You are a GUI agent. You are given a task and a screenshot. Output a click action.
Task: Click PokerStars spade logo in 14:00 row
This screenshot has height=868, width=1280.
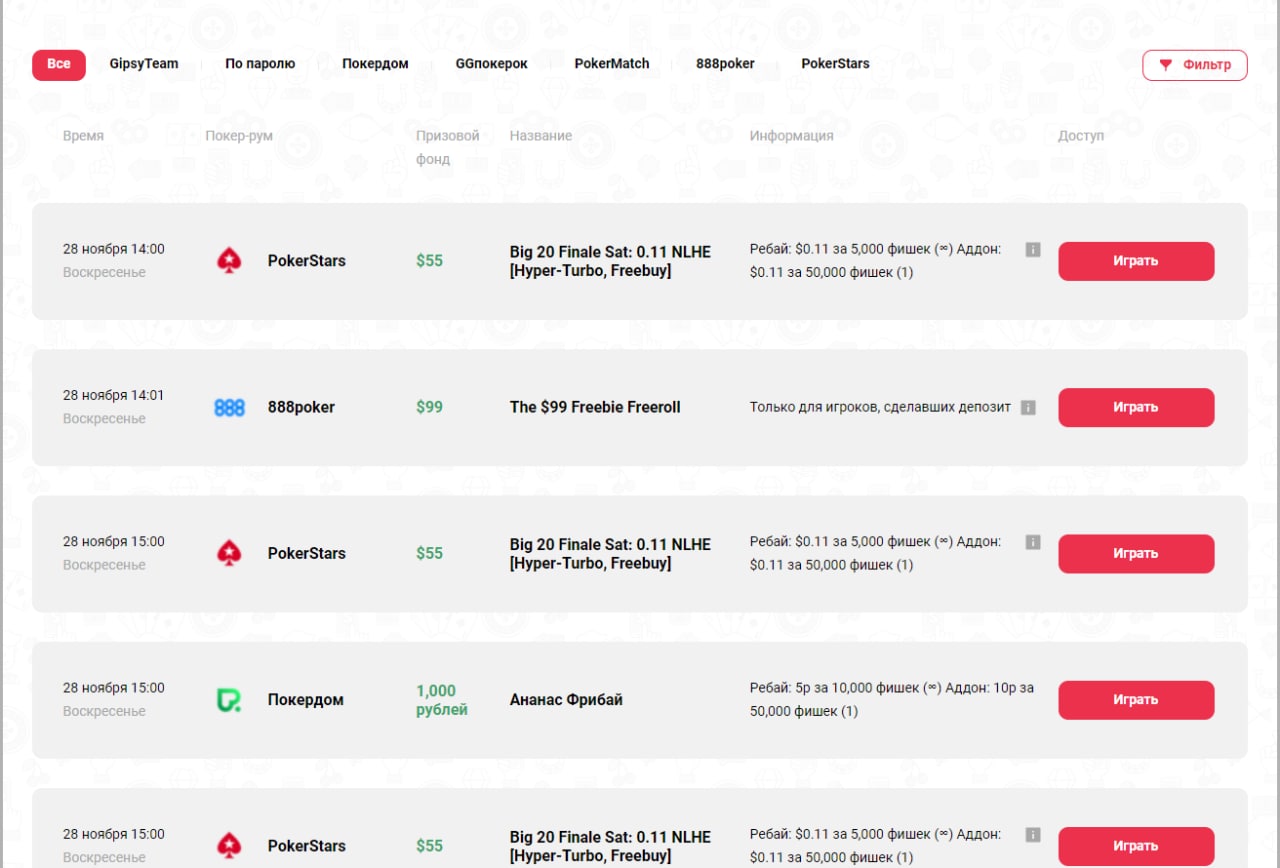(x=229, y=261)
